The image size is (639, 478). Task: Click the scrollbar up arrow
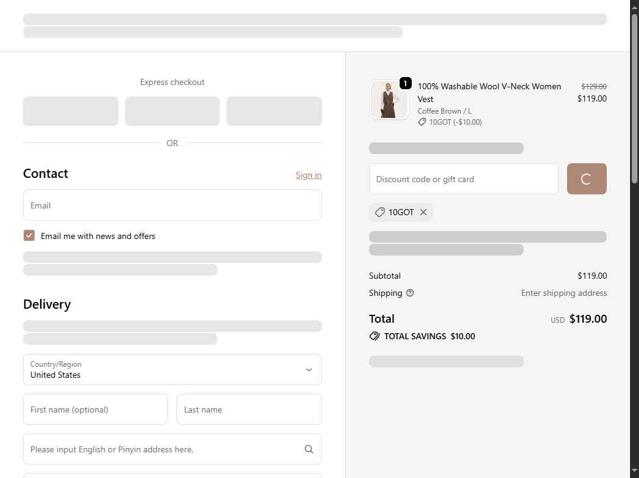(x=634, y=6)
